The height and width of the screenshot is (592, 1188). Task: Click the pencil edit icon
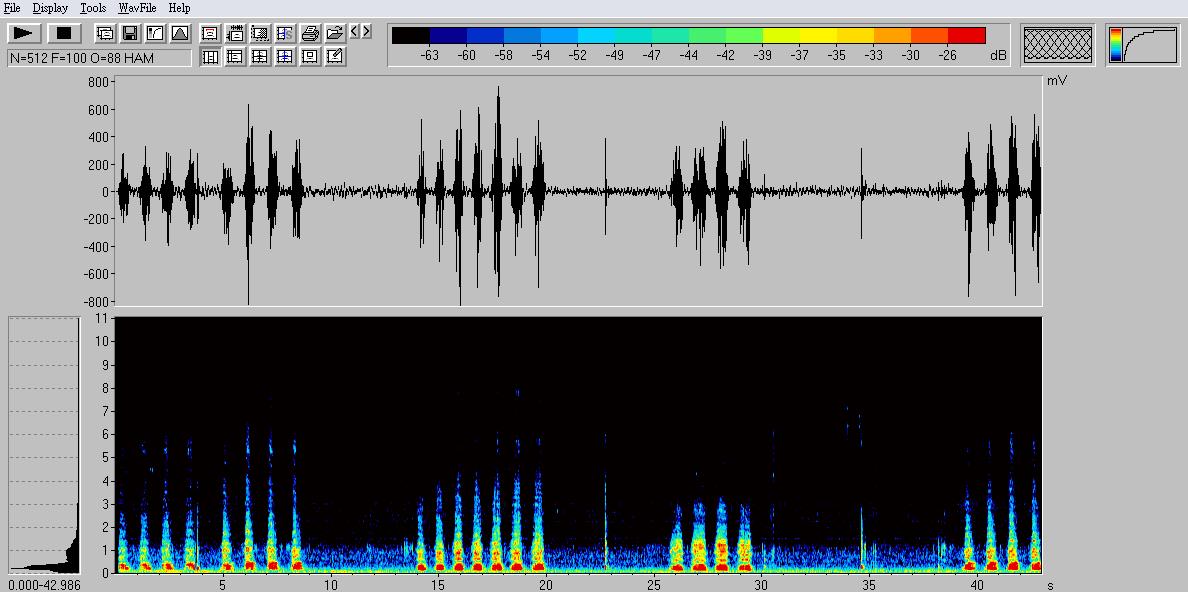click(x=335, y=57)
